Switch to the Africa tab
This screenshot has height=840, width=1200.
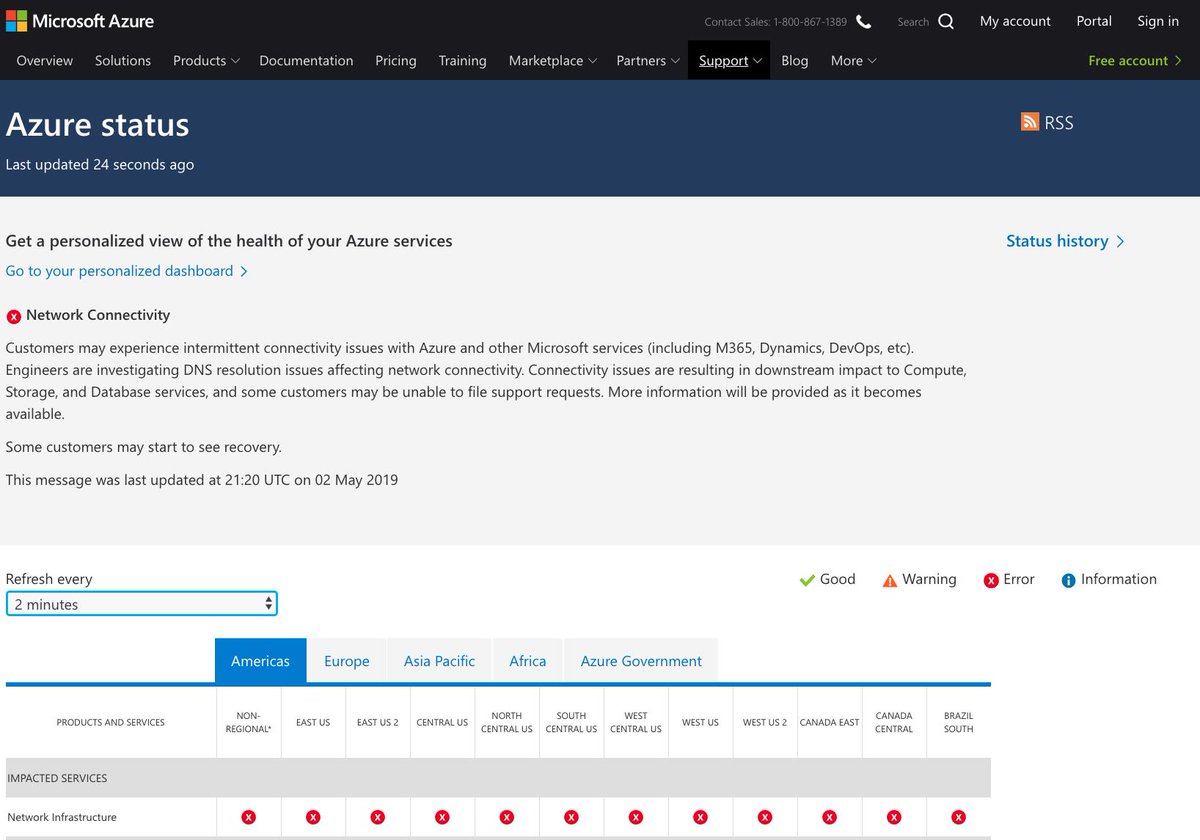click(x=528, y=661)
